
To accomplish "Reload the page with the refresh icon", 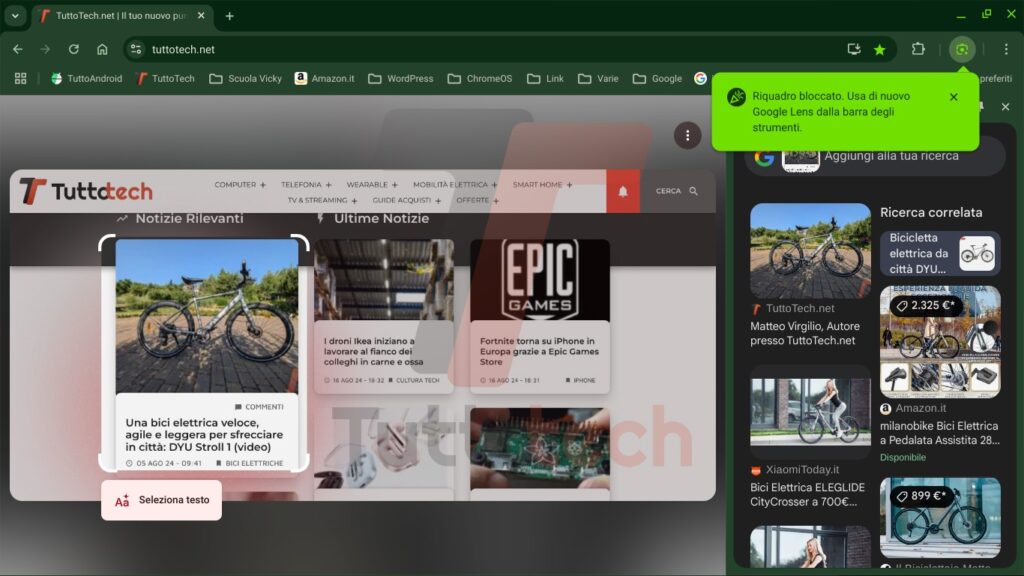I will click(x=73, y=48).
